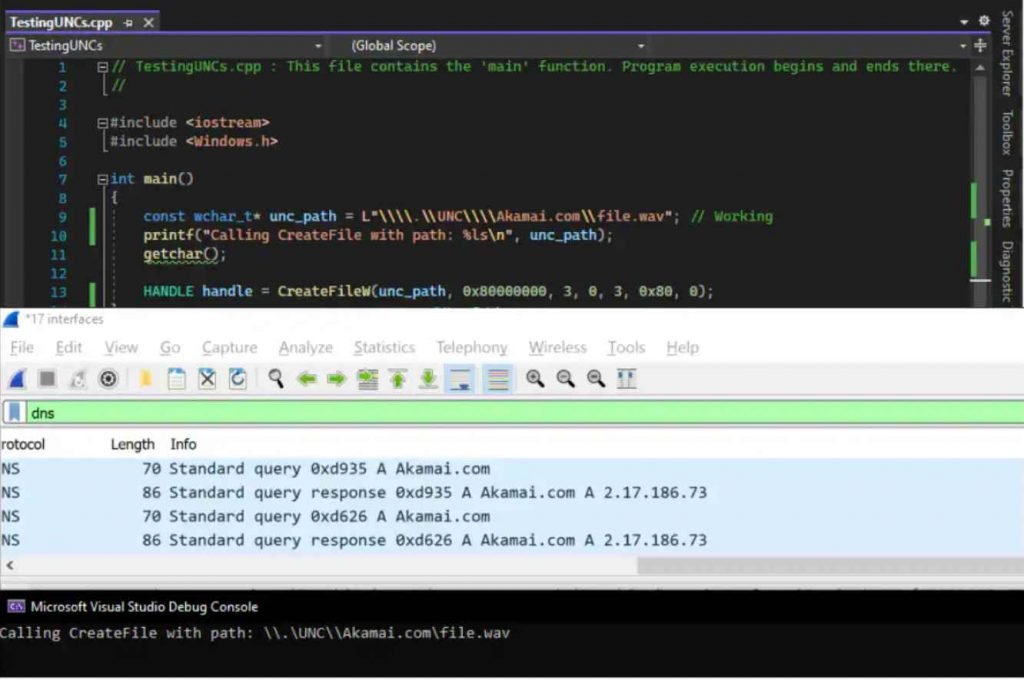Click the display filter bookmark icon
The height and width of the screenshot is (680, 1024).
14,413
